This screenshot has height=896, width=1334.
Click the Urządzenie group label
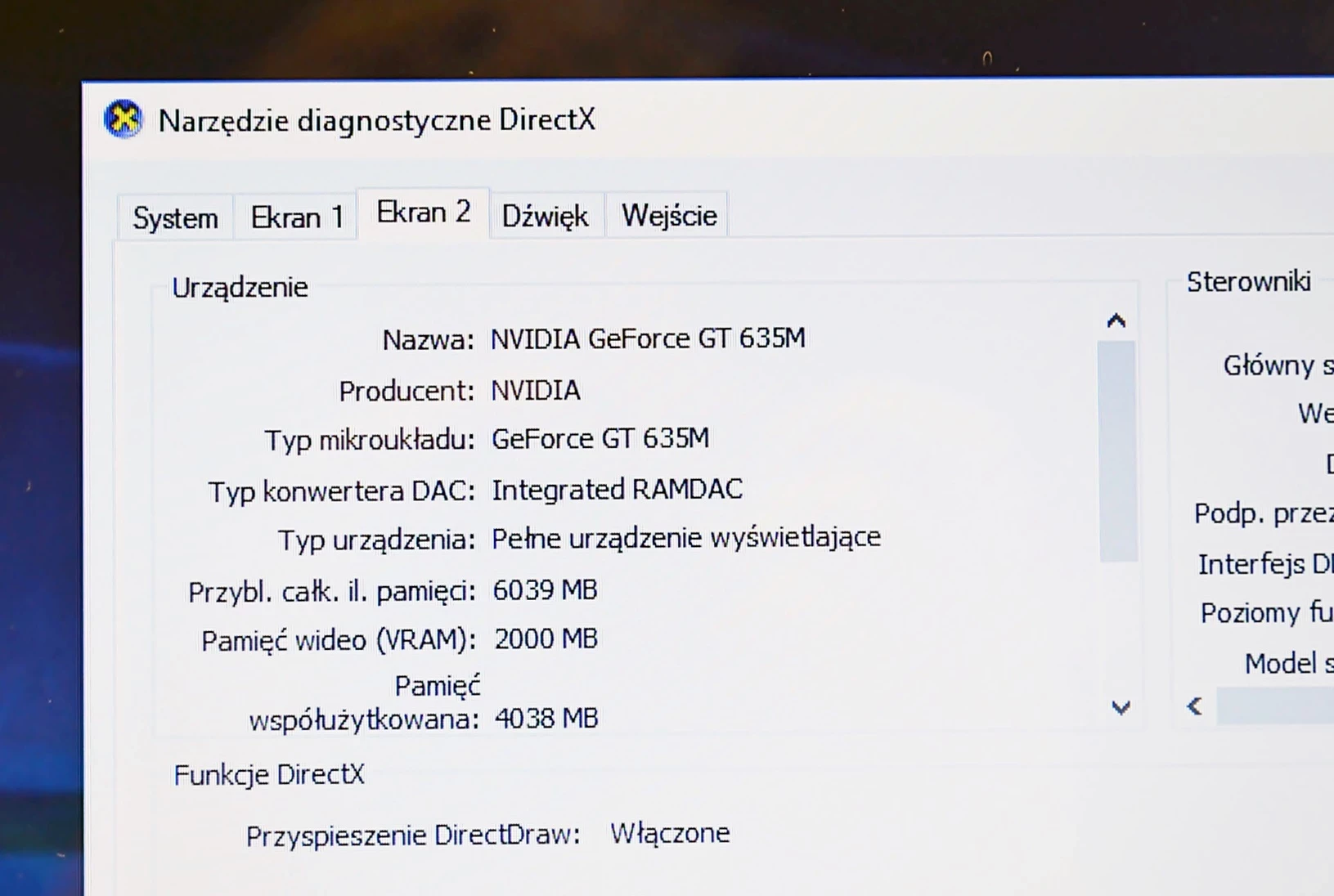[x=240, y=287]
